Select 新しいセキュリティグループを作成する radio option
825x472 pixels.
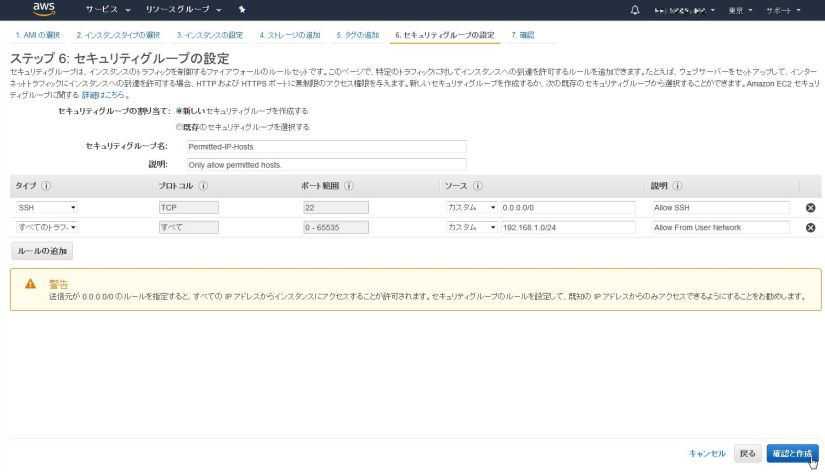pos(180,110)
